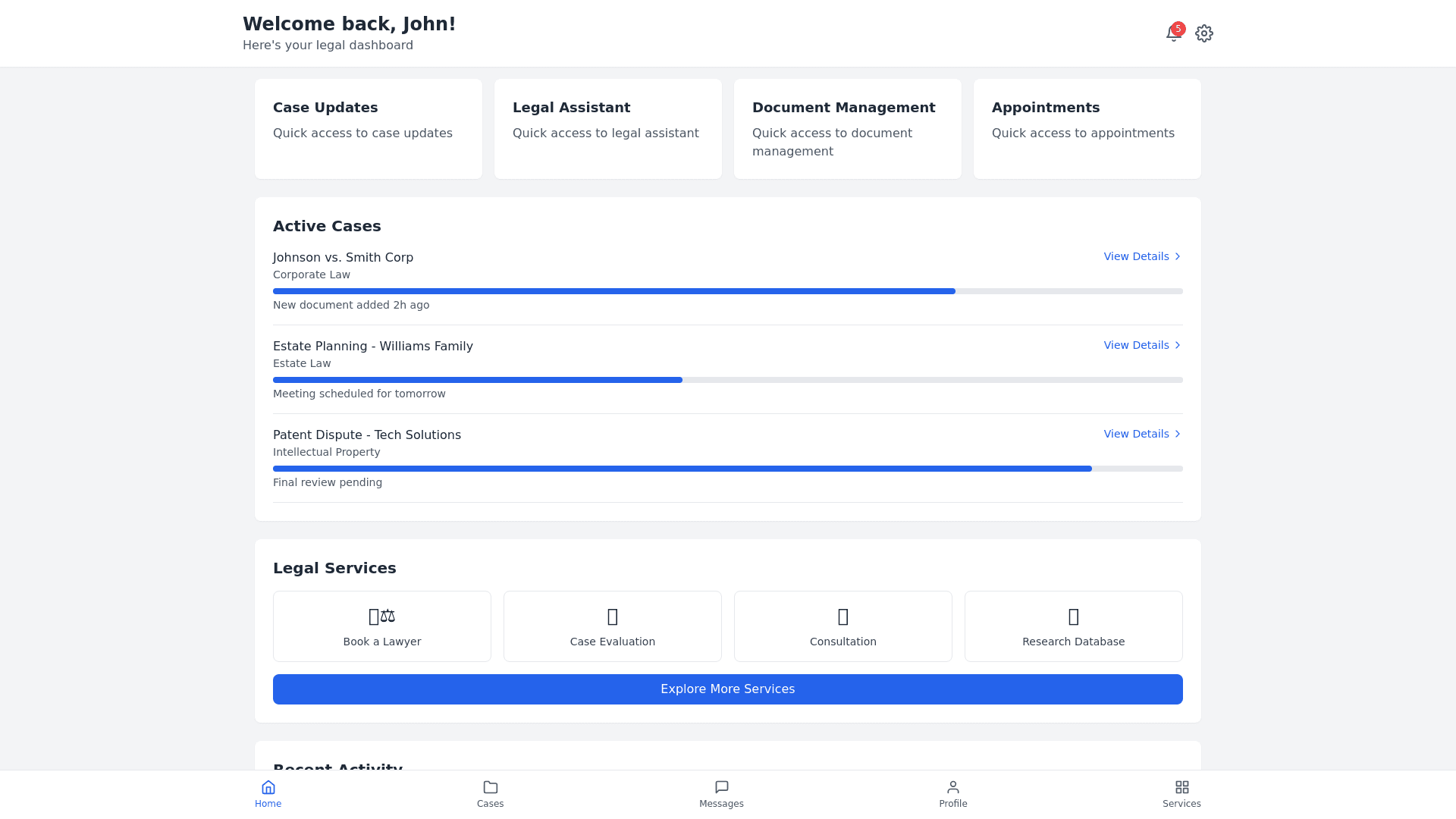The width and height of the screenshot is (1456, 819).
Task: Open the Case Updates quick access card
Action: tap(369, 129)
